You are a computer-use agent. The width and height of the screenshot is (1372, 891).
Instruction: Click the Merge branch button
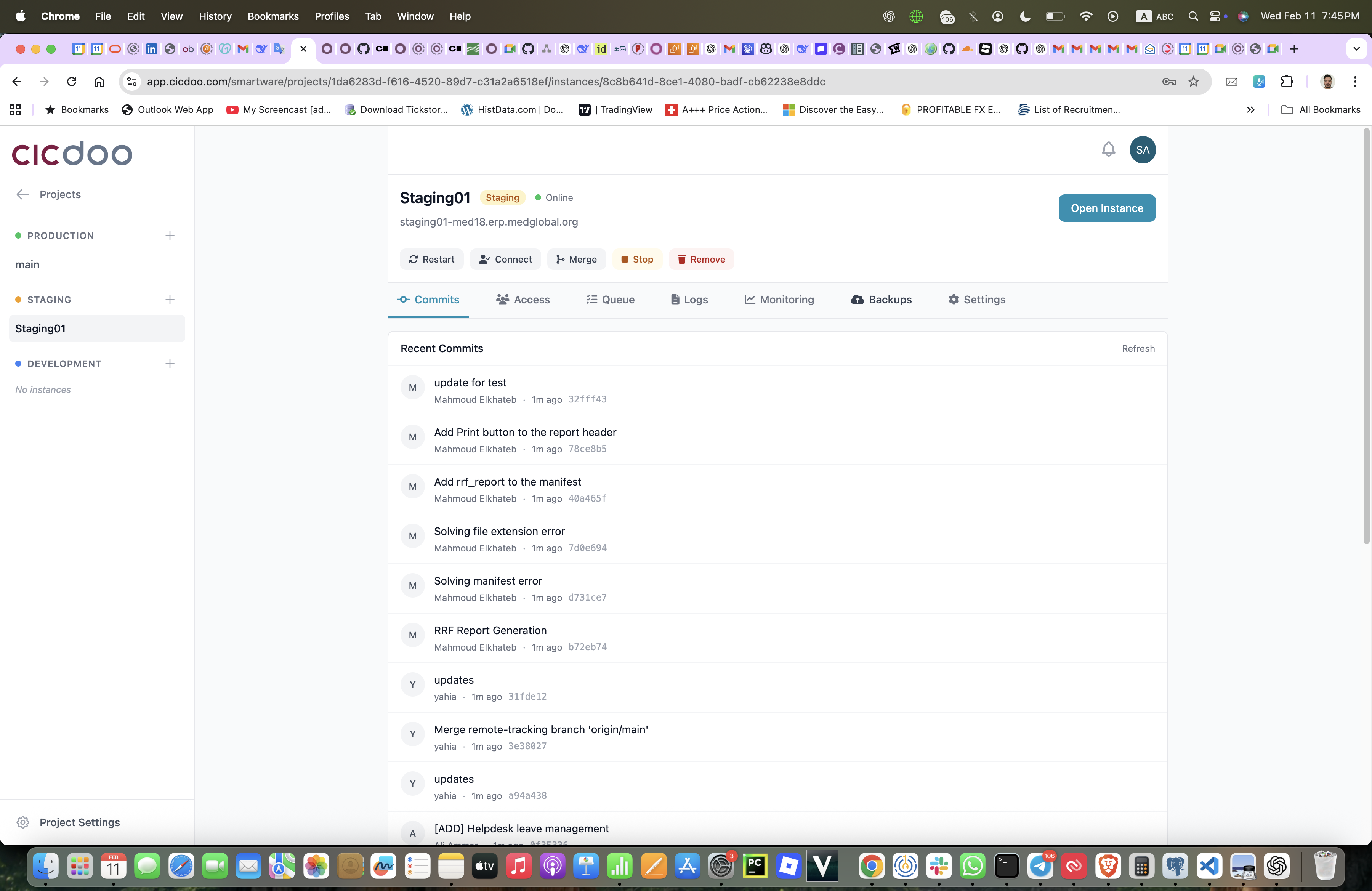(576, 260)
